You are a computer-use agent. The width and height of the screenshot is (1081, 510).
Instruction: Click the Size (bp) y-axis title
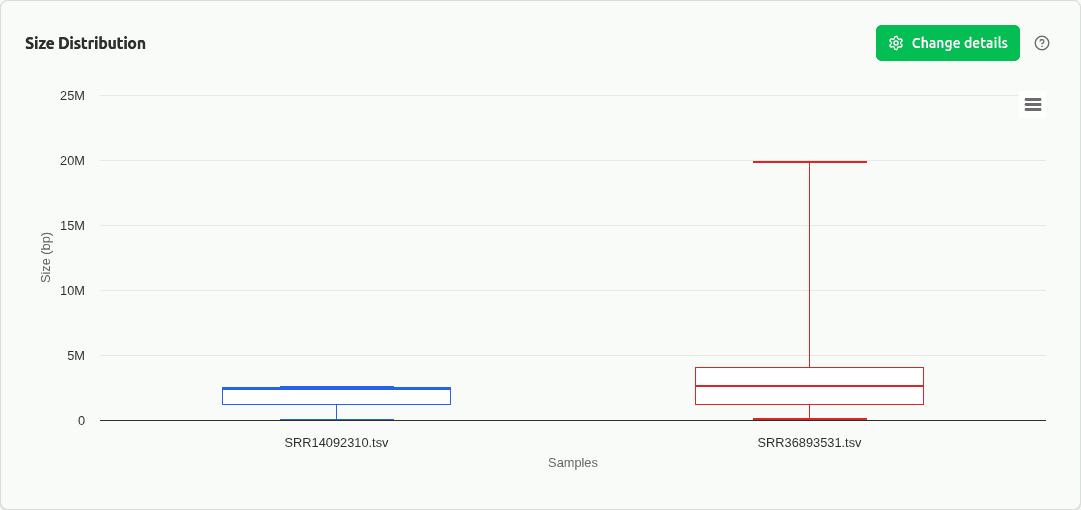coord(46,258)
